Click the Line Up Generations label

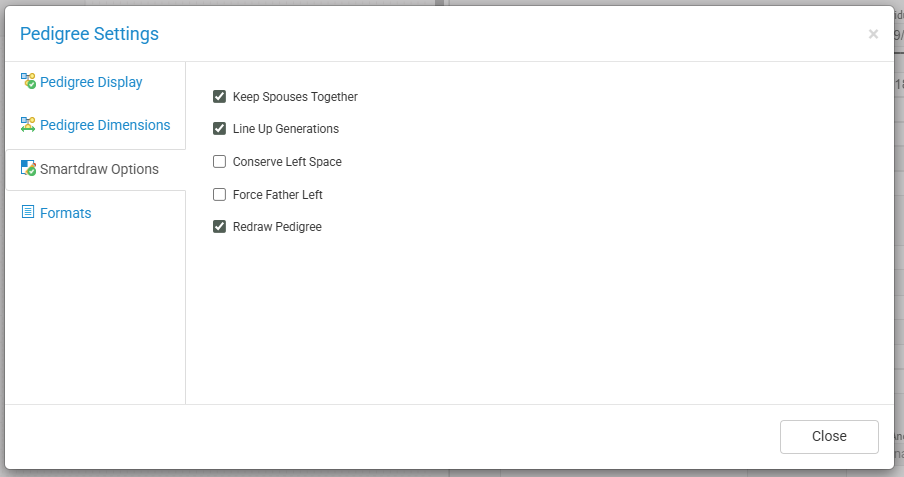[286, 129]
